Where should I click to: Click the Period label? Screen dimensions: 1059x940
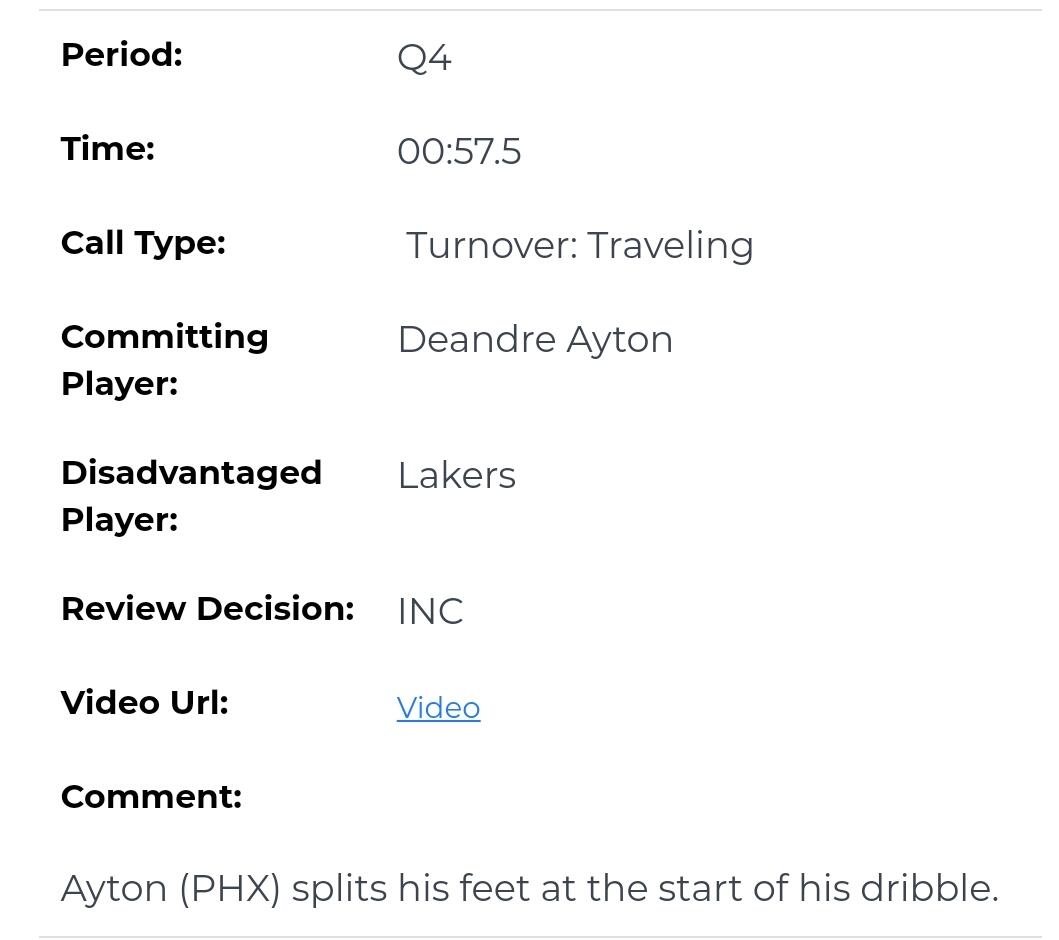pos(122,55)
